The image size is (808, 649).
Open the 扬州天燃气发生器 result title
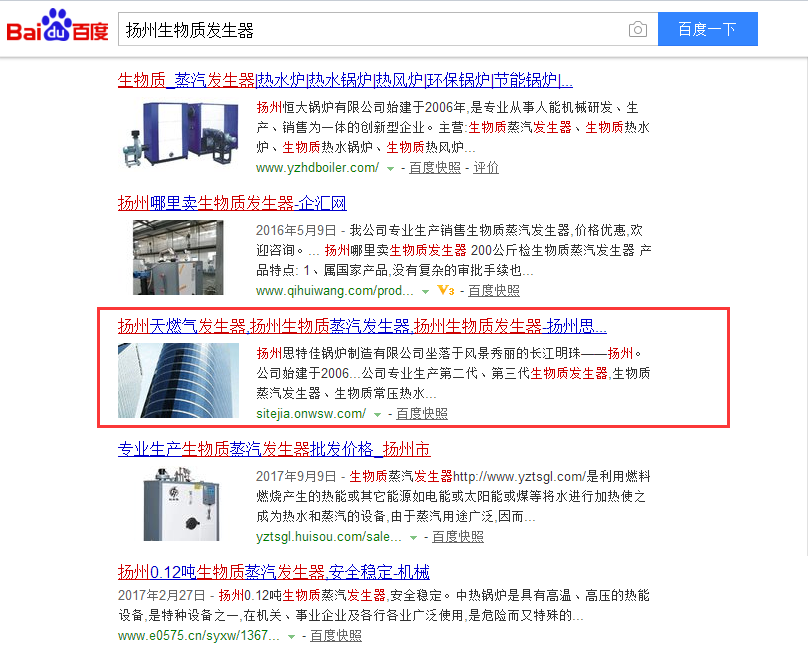[x=362, y=326]
